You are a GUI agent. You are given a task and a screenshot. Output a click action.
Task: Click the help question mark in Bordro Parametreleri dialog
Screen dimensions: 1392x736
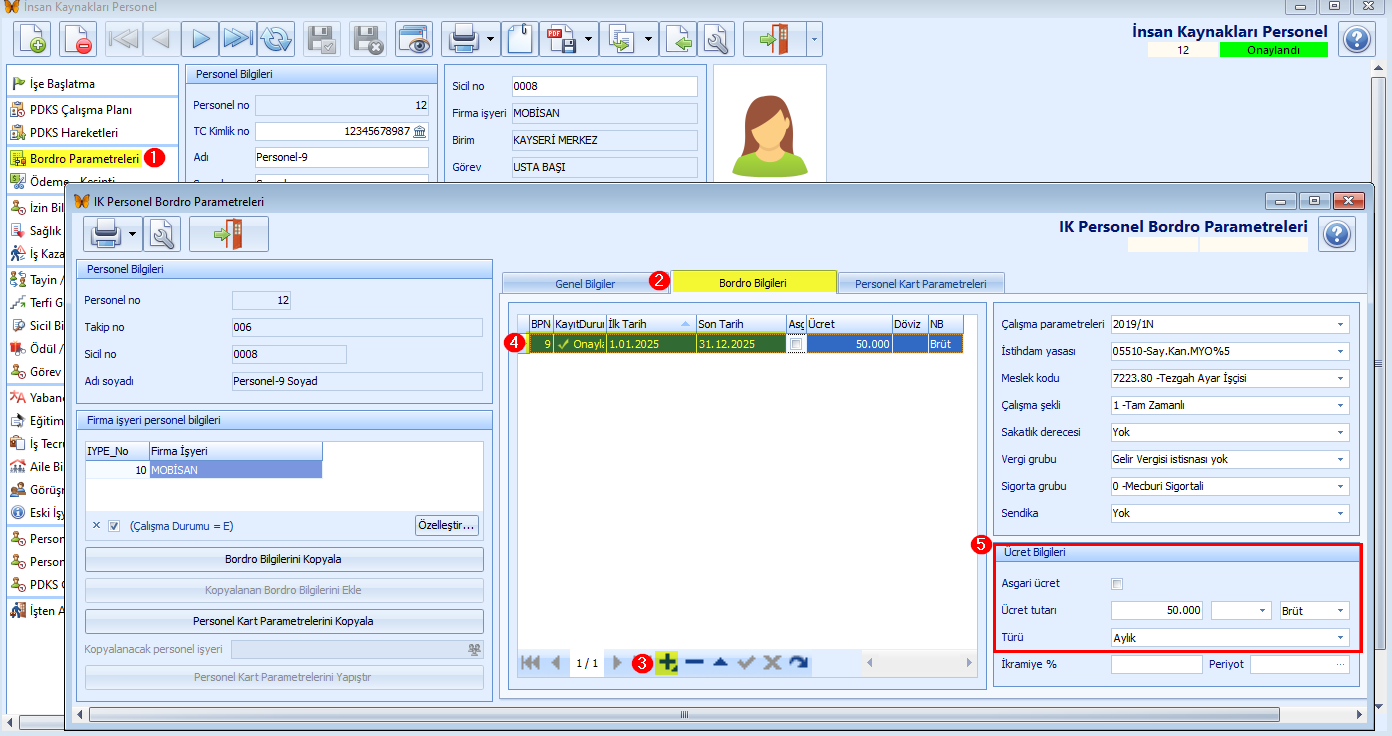1337,234
